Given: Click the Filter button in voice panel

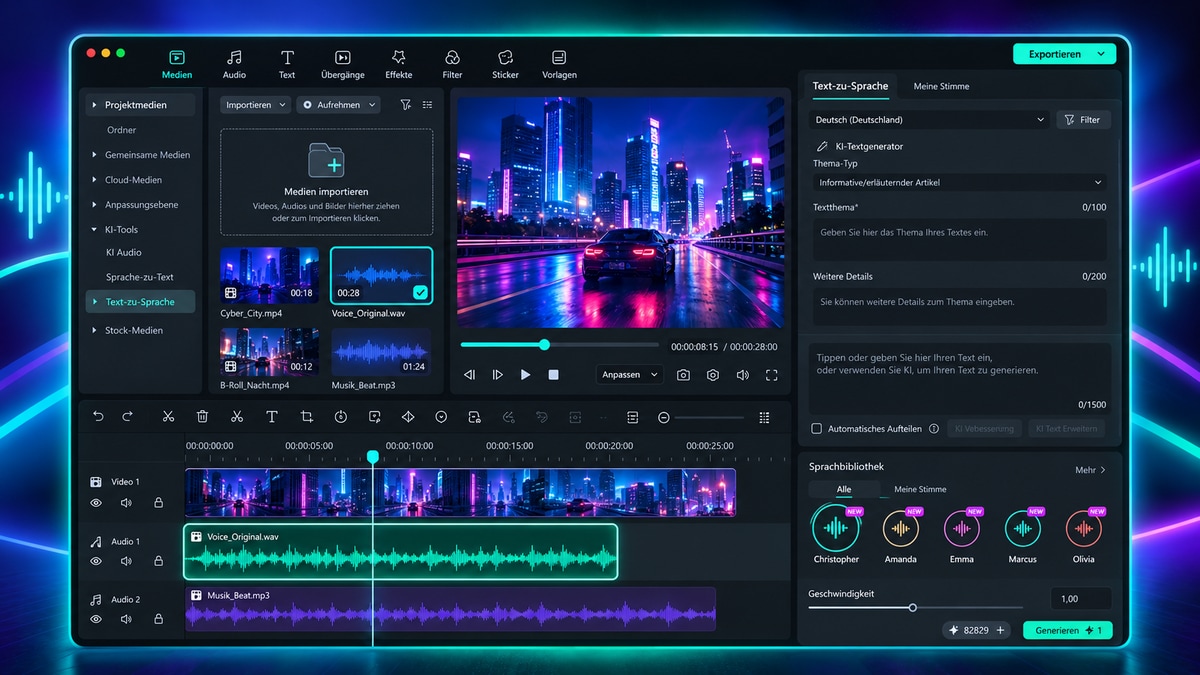Looking at the screenshot, I should coord(1083,120).
